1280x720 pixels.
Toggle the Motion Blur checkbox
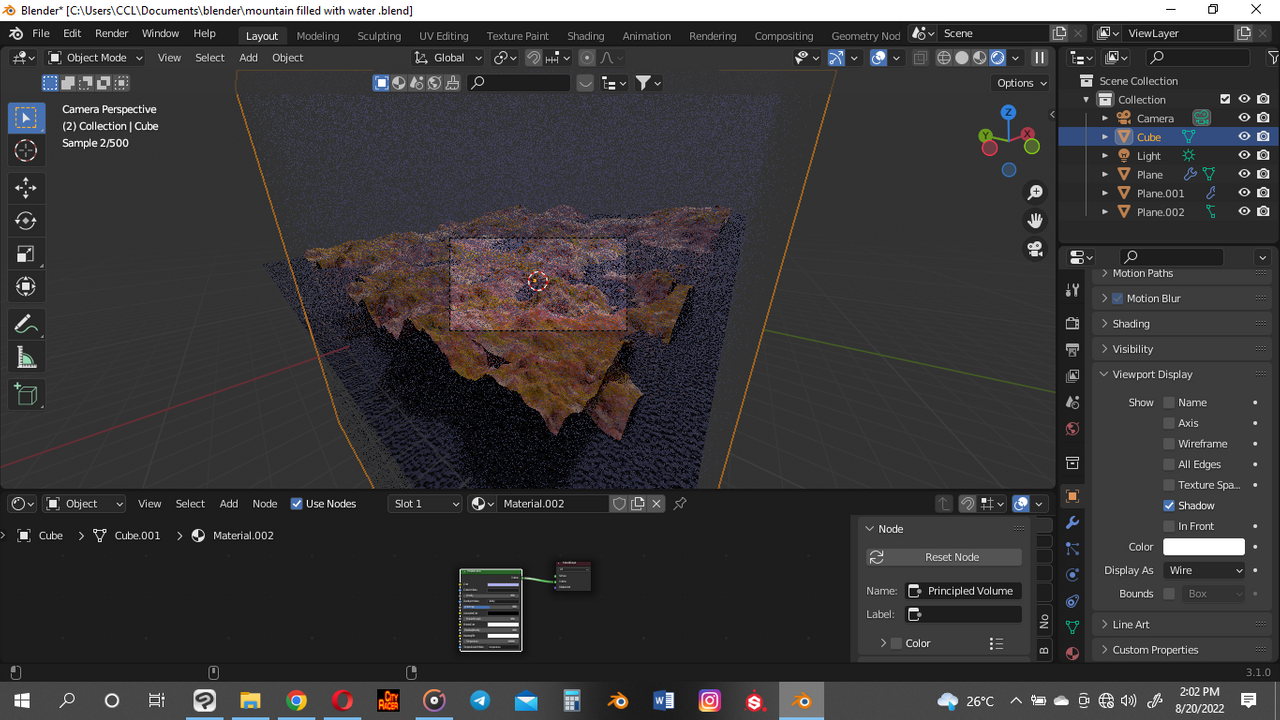pos(1118,298)
